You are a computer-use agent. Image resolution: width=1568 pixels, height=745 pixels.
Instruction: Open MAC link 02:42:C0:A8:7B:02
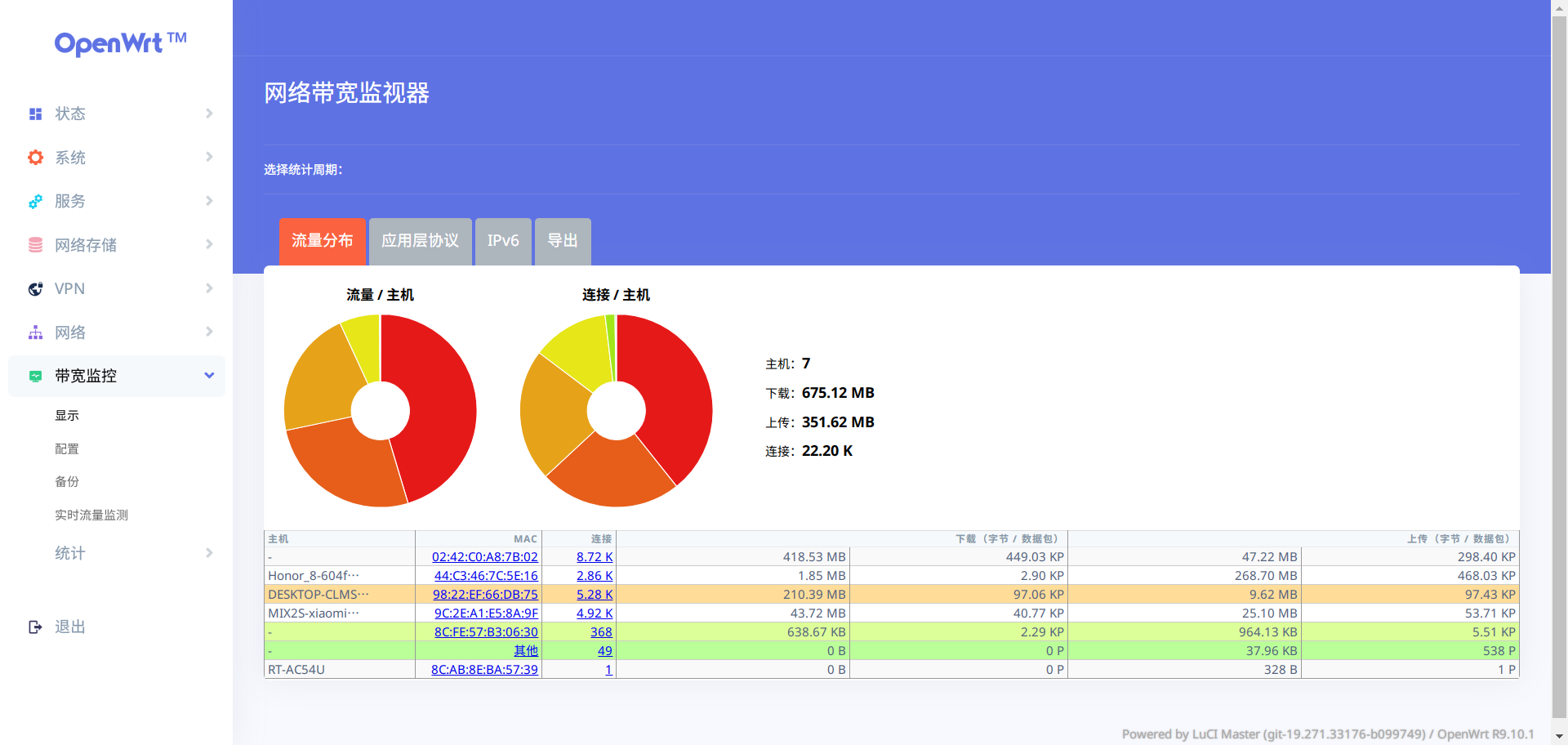click(x=485, y=556)
